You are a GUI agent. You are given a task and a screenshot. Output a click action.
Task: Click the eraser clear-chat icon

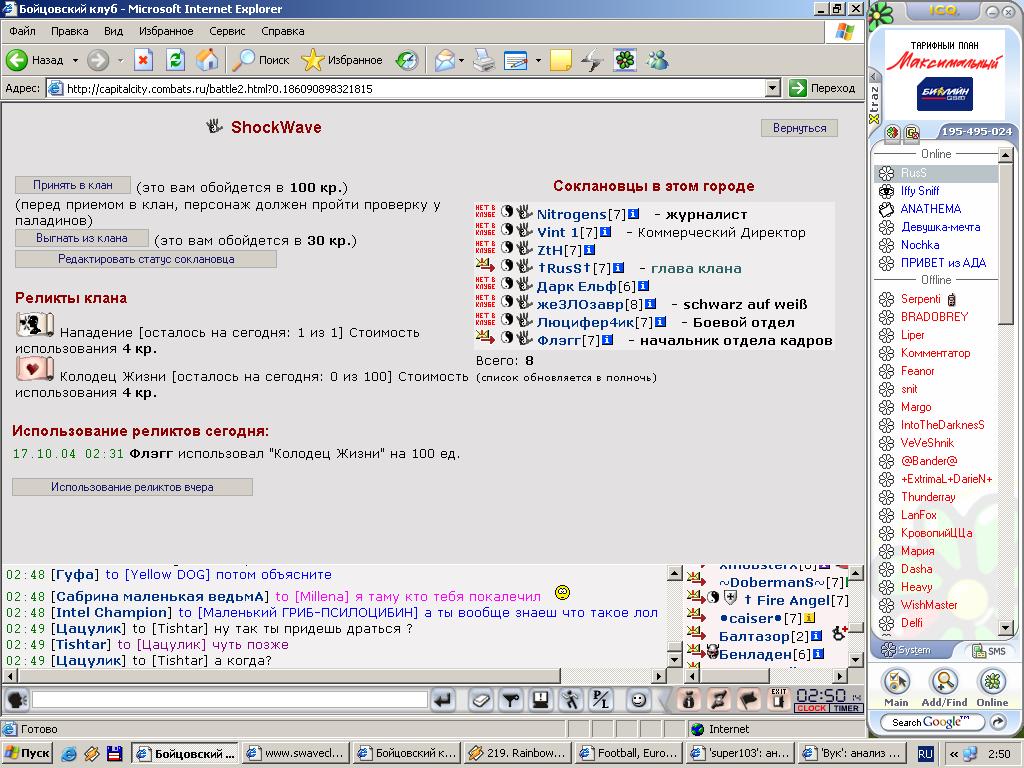point(480,700)
